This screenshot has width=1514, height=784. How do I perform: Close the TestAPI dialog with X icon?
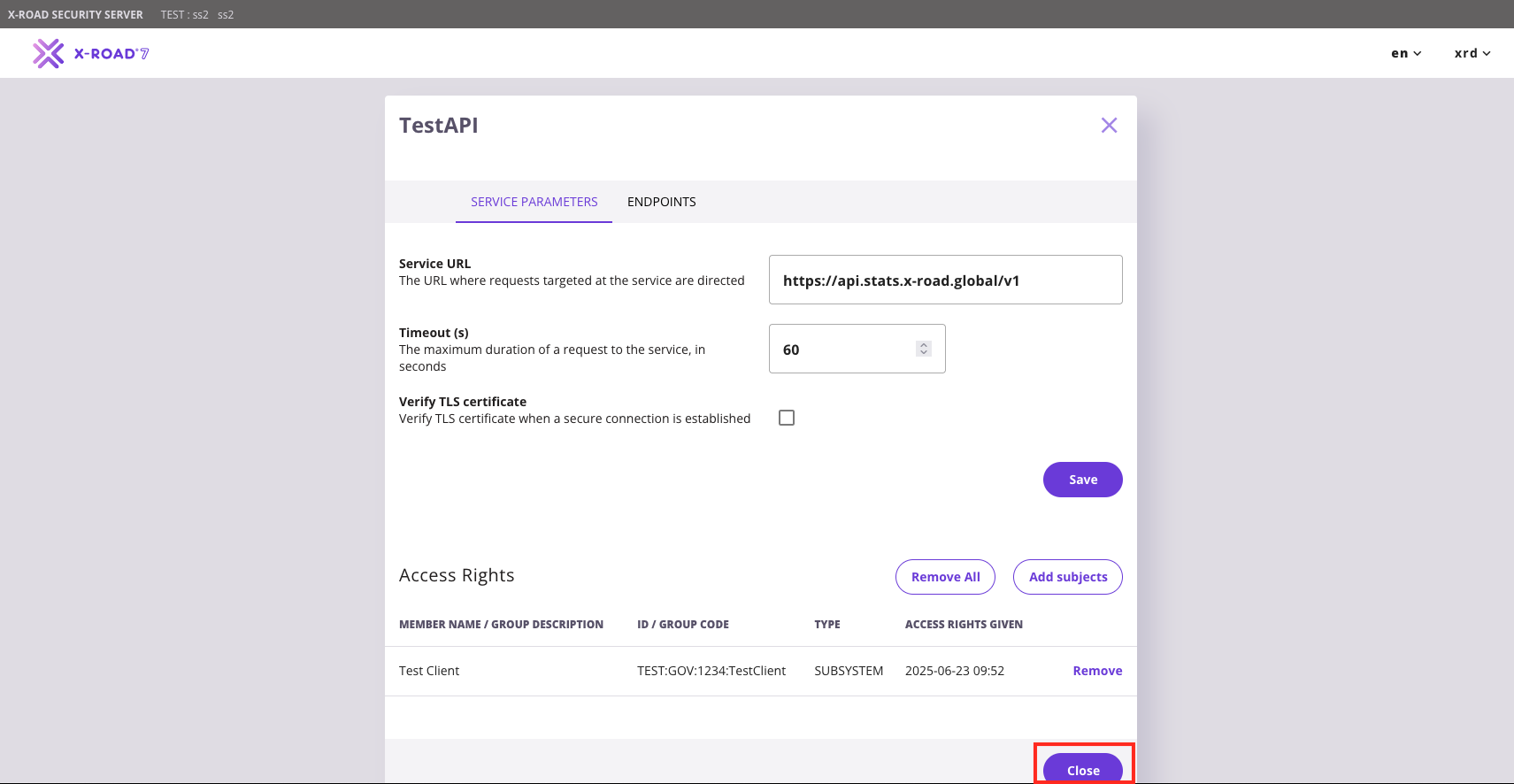1109,126
